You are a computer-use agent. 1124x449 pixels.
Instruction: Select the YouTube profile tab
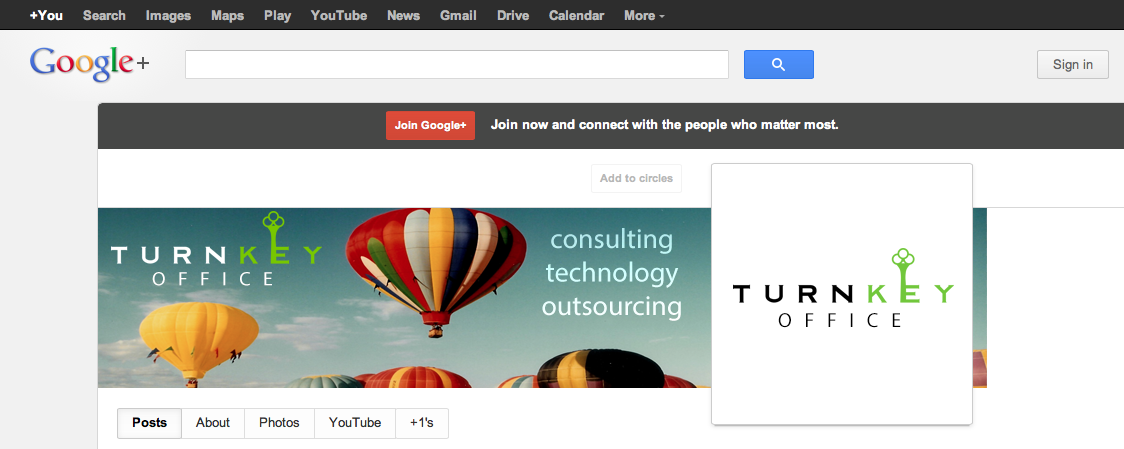355,423
